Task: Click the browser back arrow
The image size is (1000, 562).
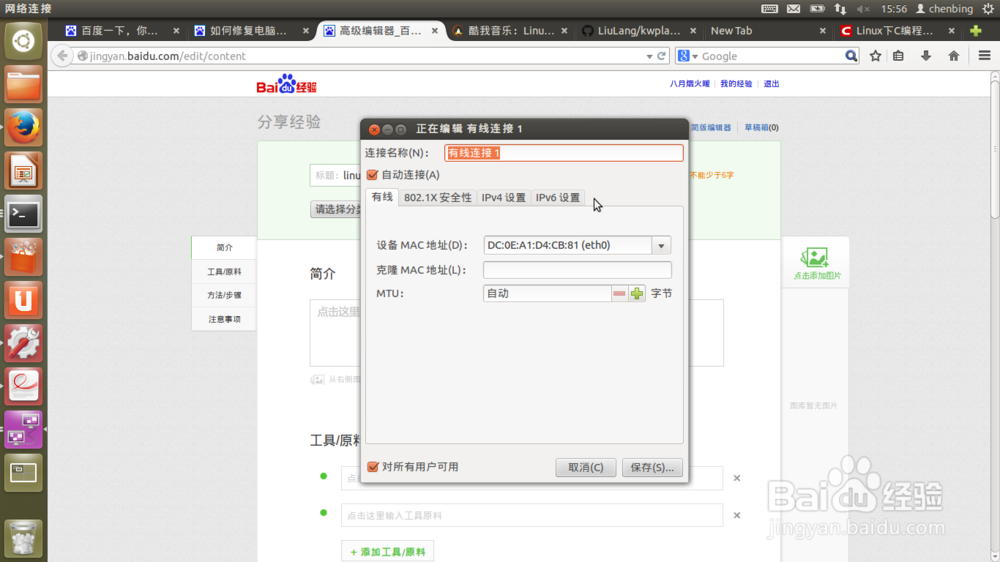Action: (x=62, y=56)
